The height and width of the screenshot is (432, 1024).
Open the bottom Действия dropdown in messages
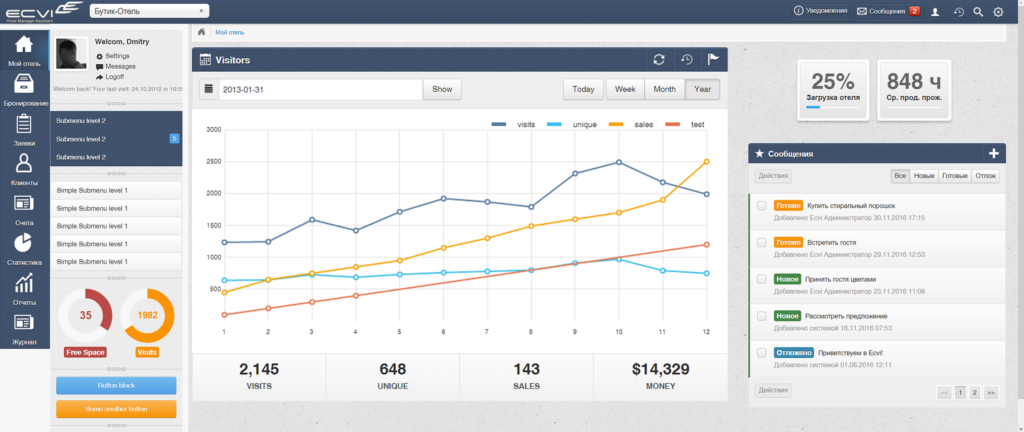[x=773, y=391]
